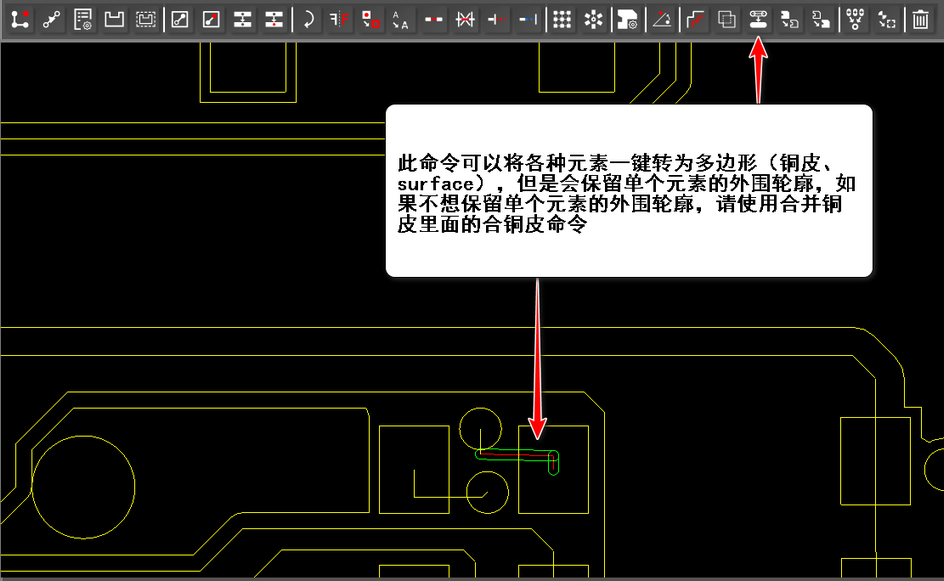
Task: Select the boxed segment with red endpoint icon
Action: click(211, 19)
